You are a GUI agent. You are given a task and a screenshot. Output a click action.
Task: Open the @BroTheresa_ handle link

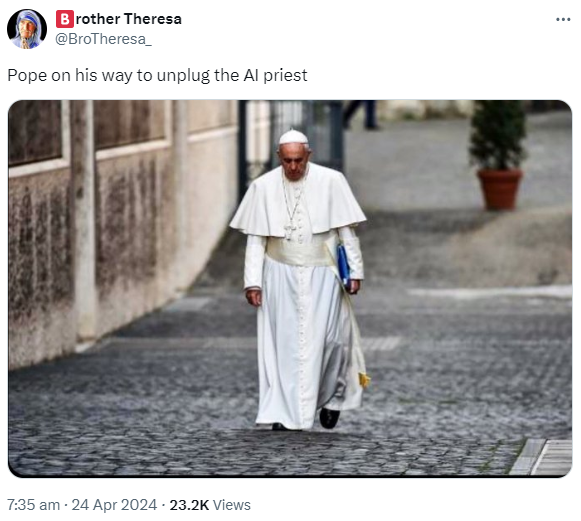(103, 39)
